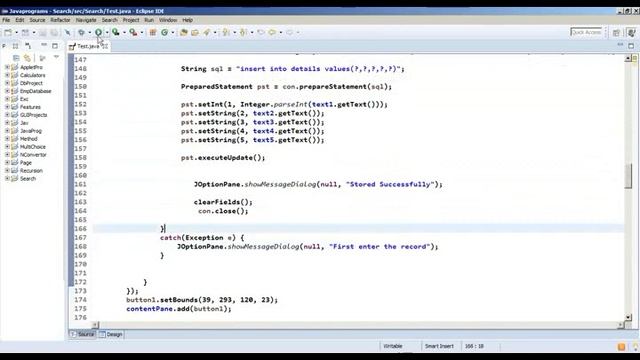Click the Quick Access search field
The width and height of the screenshot is (640, 360).
pyautogui.click(x=587, y=32)
